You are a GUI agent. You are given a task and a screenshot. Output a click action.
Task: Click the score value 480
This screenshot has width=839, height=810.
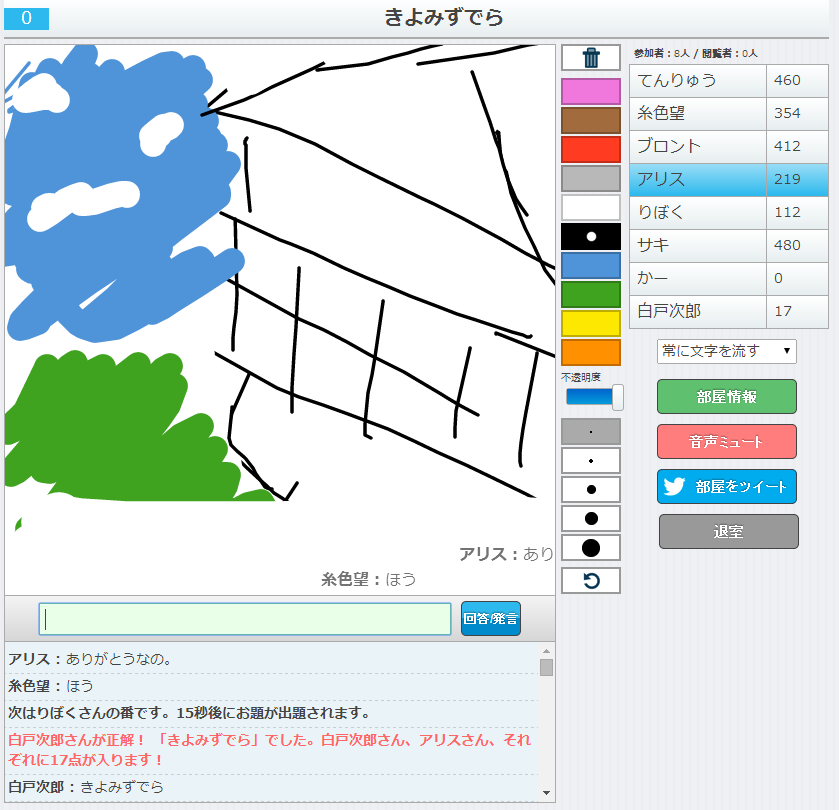click(x=787, y=245)
